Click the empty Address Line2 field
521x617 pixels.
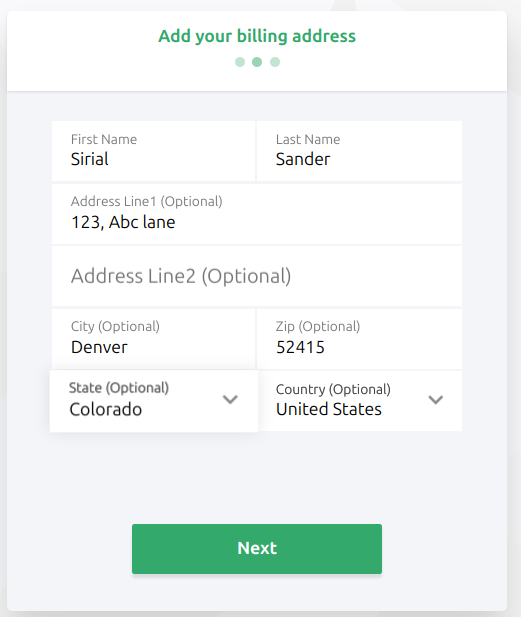click(257, 276)
